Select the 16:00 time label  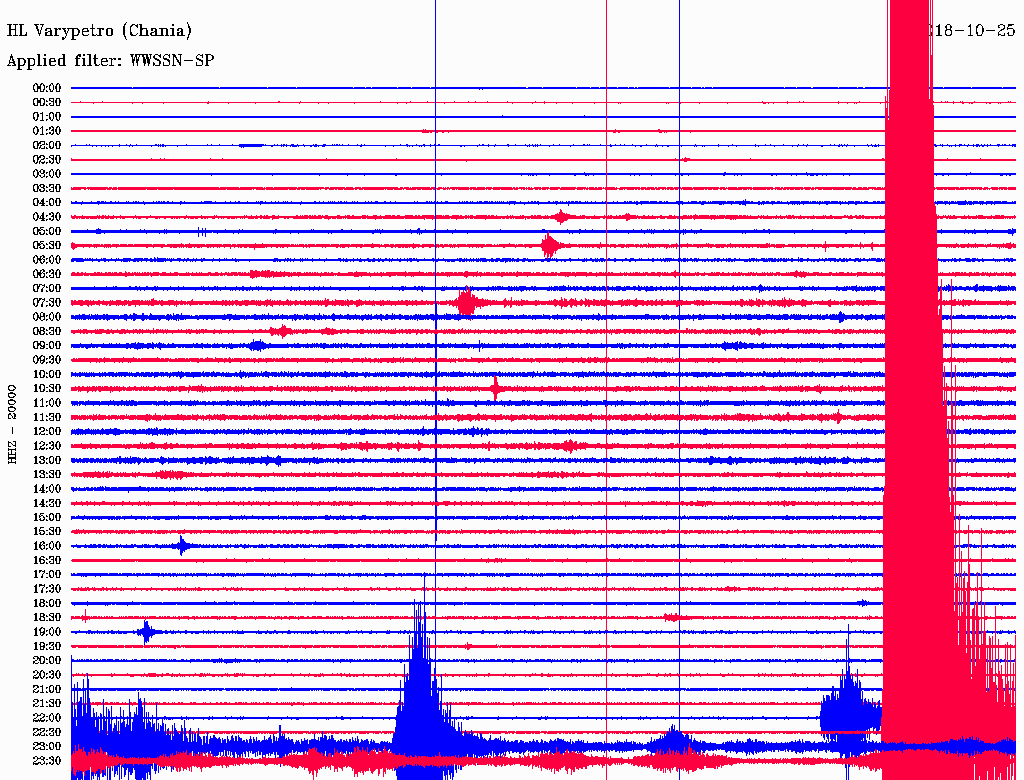(x=47, y=546)
